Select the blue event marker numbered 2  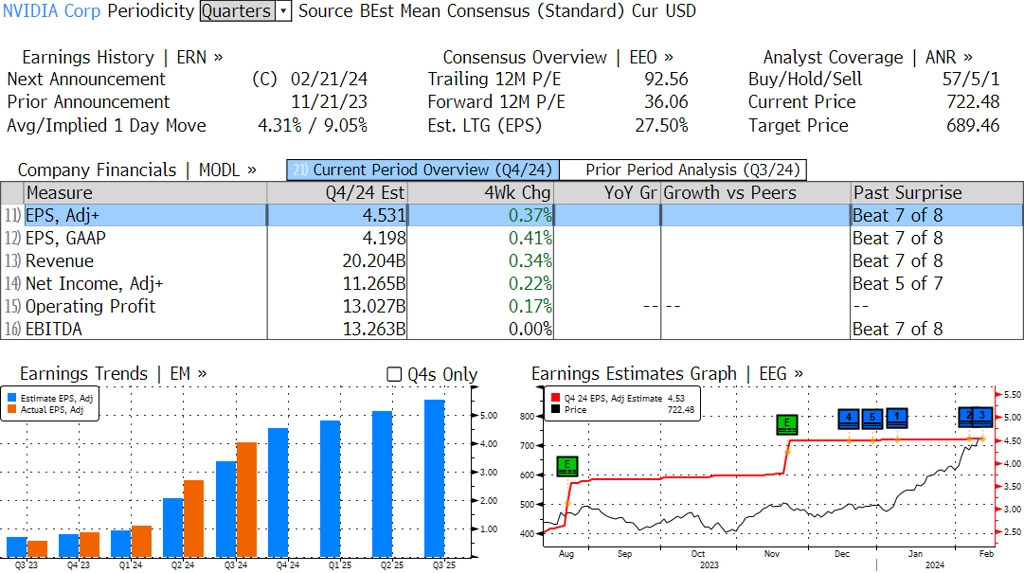point(967,416)
